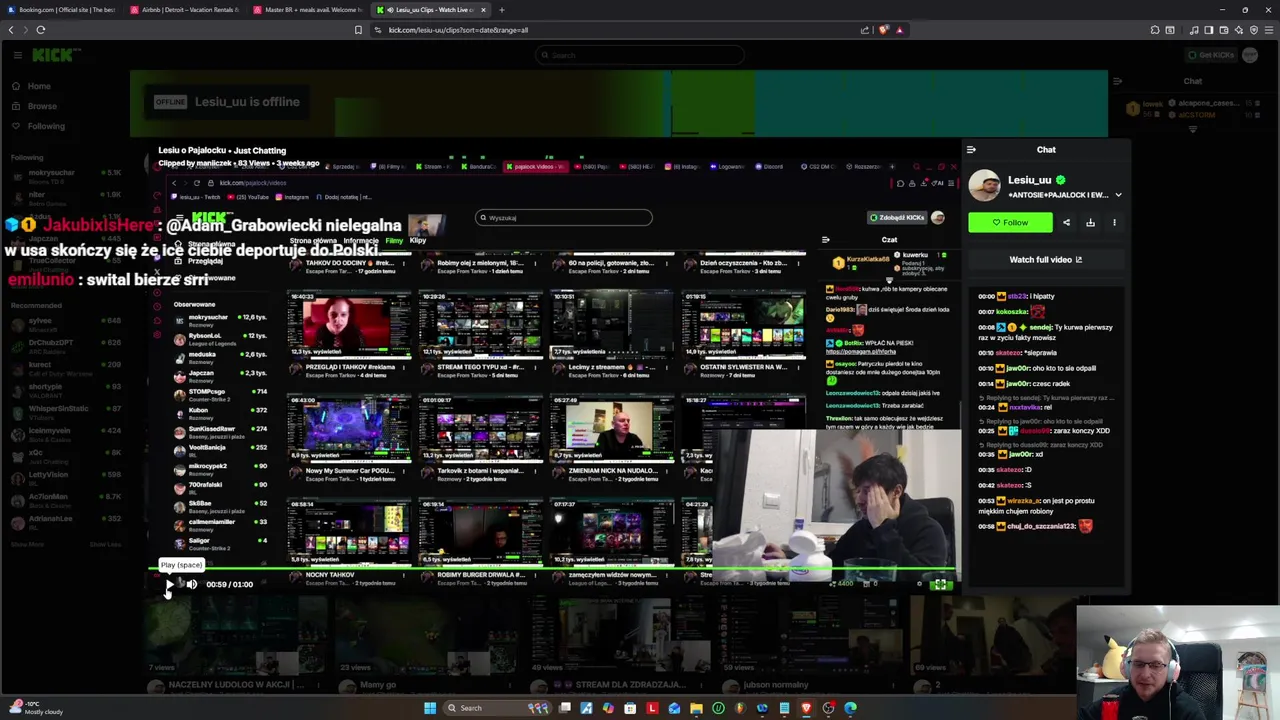The image size is (1280, 720).
Task: Follow Lesiu_uu with the green Follow button
Action: point(1010,223)
